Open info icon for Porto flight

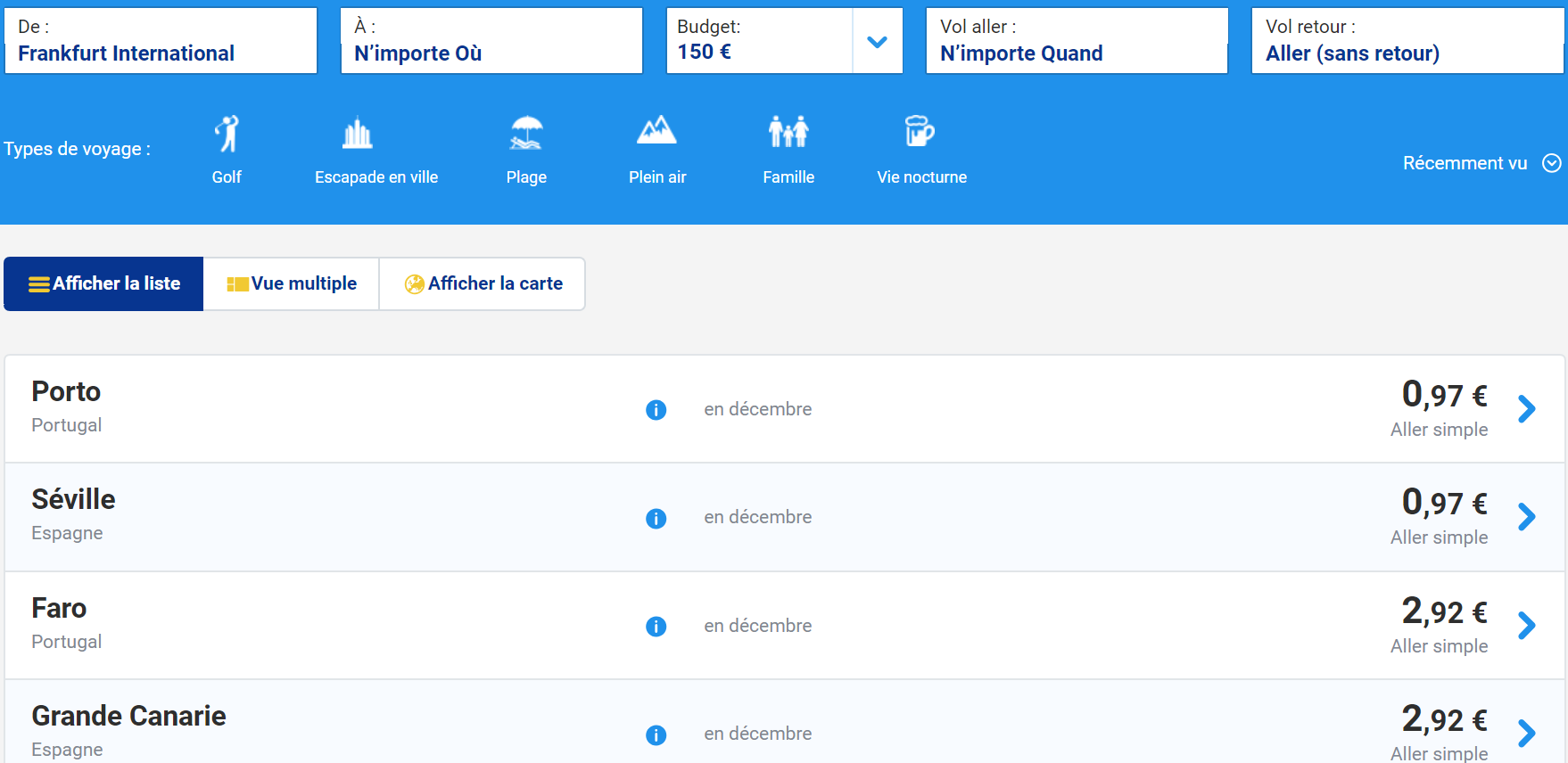tap(656, 410)
